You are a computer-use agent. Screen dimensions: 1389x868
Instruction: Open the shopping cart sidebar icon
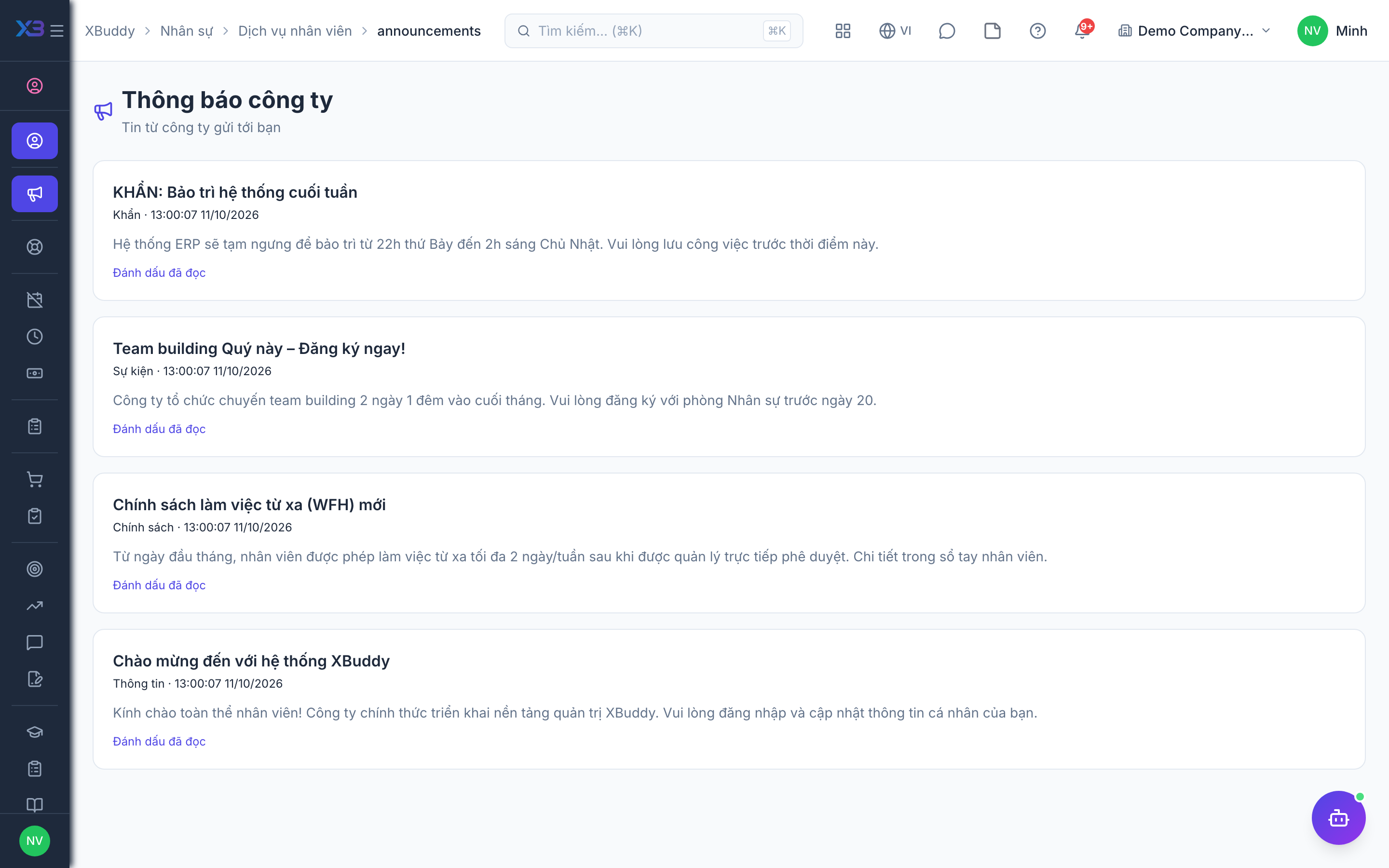coord(34,479)
